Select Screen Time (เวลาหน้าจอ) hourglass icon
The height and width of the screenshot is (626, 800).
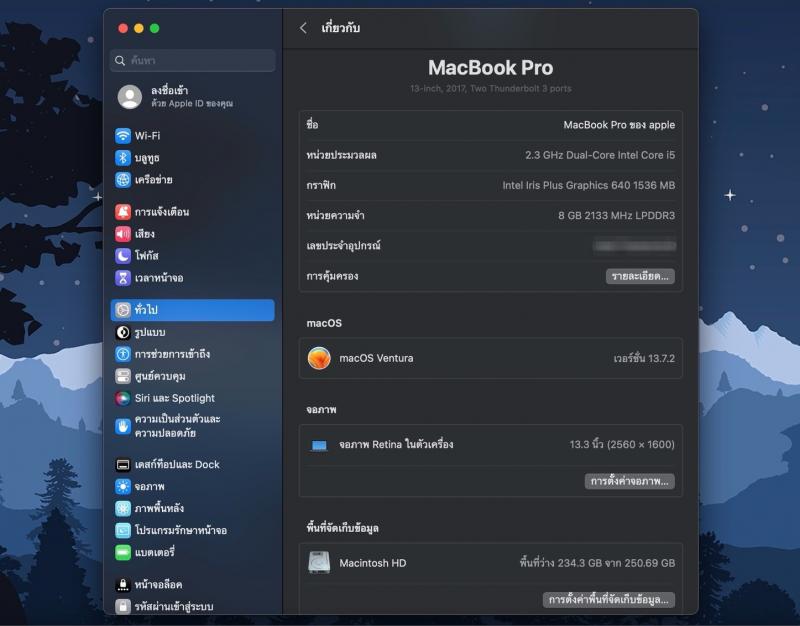122,278
